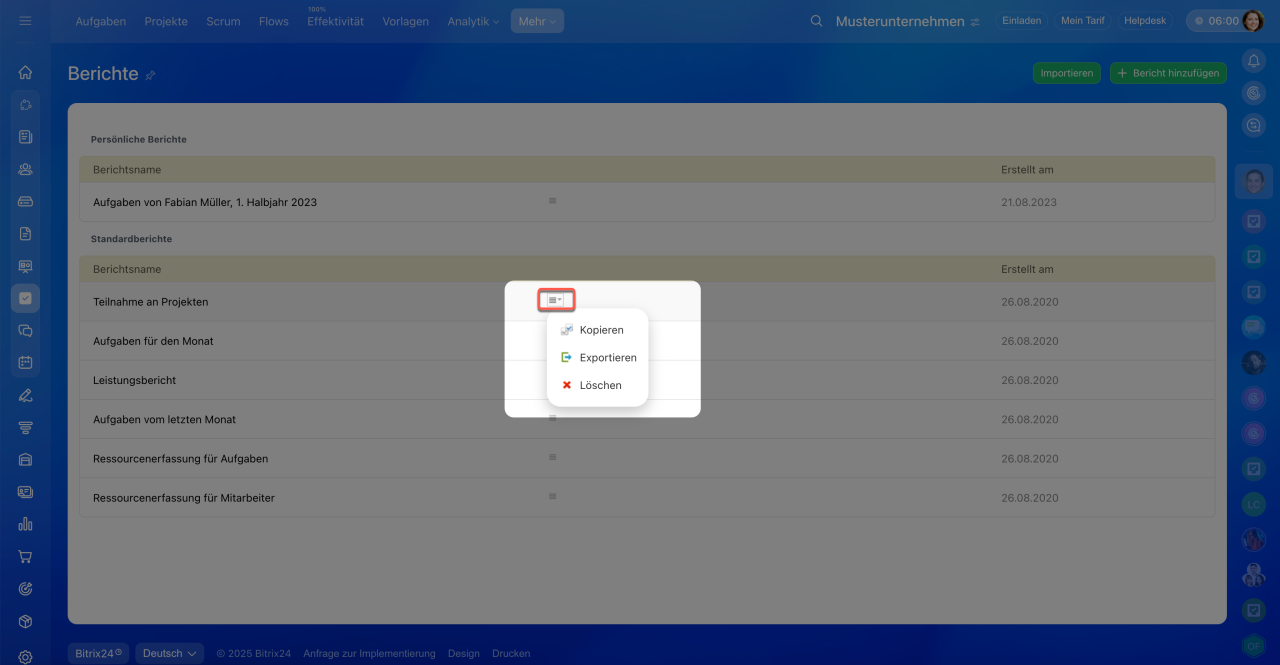Open report Ressourcenerfassung für Aufgaben
The width and height of the screenshot is (1280, 665).
pos(181,458)
